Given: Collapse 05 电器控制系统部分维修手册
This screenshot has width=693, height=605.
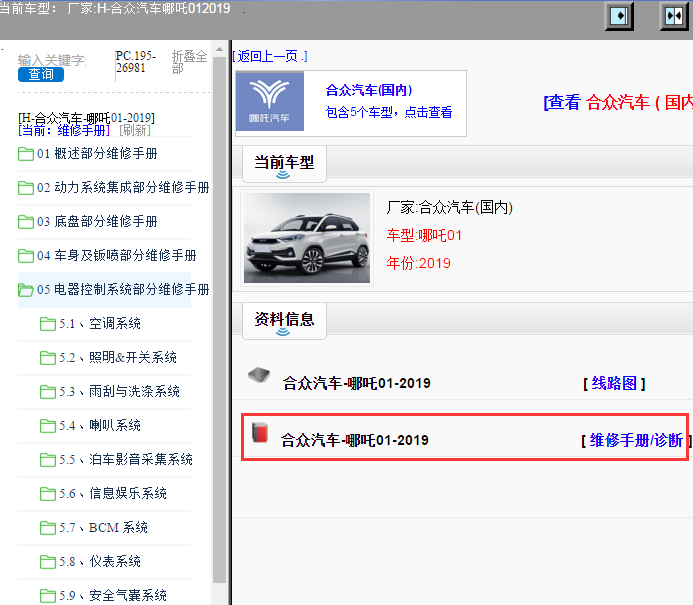Looking at the screenshot, I should [123, 290].
